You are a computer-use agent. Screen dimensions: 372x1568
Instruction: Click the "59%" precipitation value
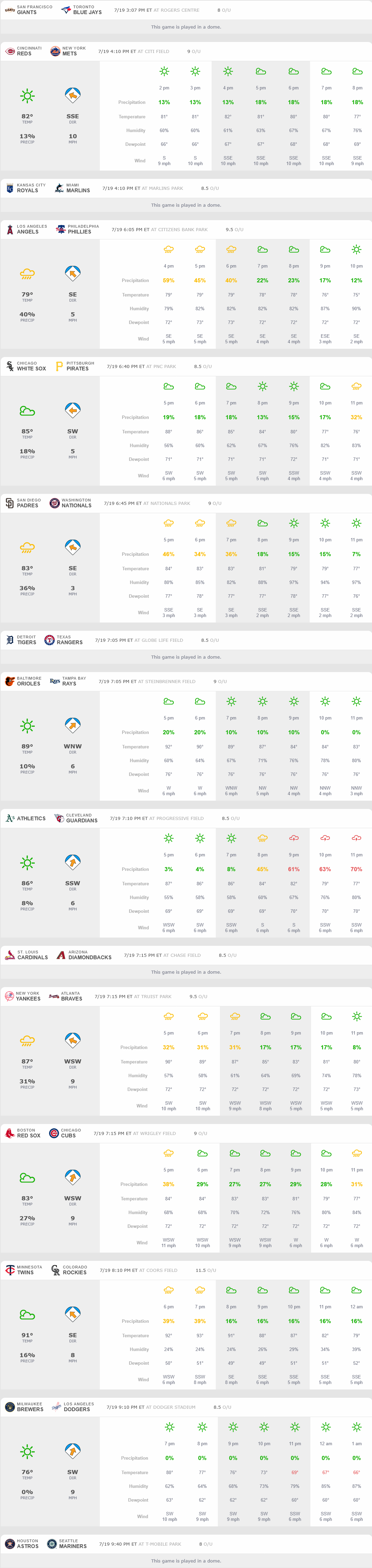click(x=169, y=281)
